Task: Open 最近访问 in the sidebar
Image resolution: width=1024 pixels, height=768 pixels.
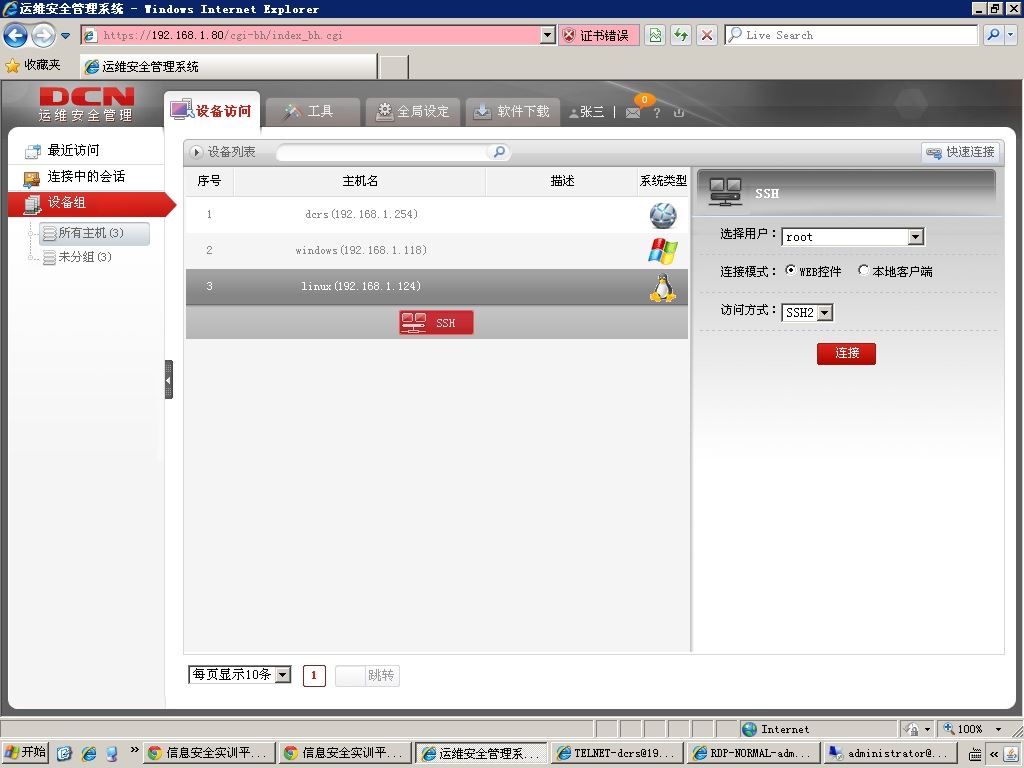Action: pyautogui.click(x=86, y=151)
